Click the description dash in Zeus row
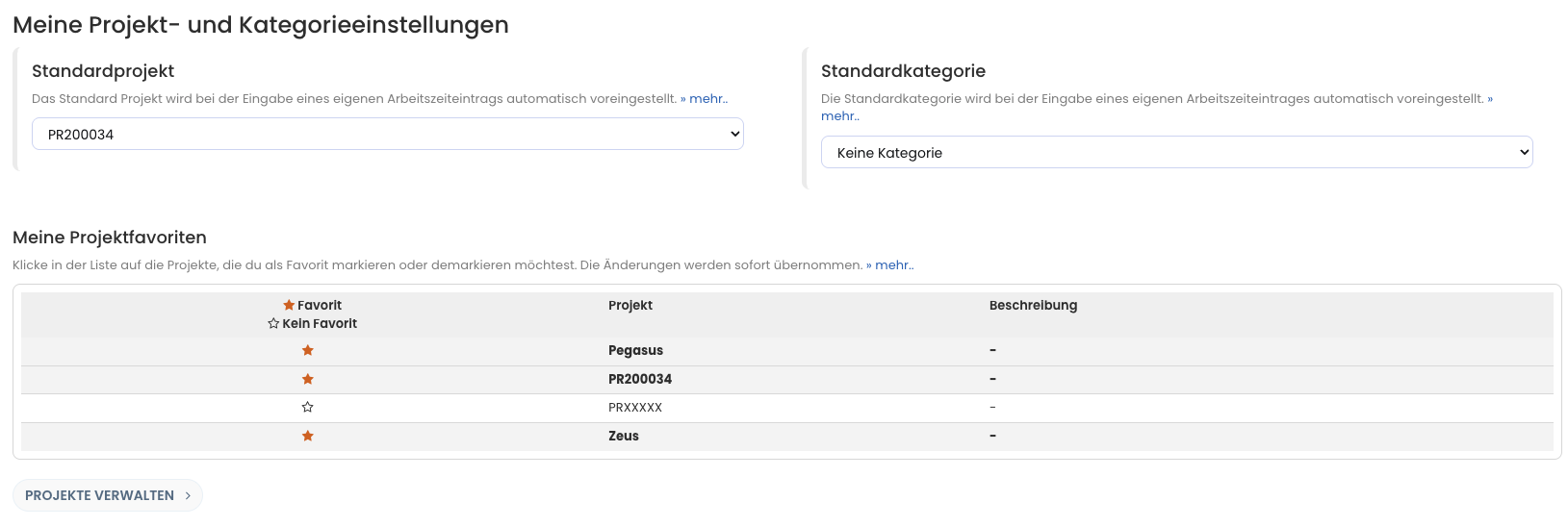The image size is (1568, 527). tap(992, 436)
